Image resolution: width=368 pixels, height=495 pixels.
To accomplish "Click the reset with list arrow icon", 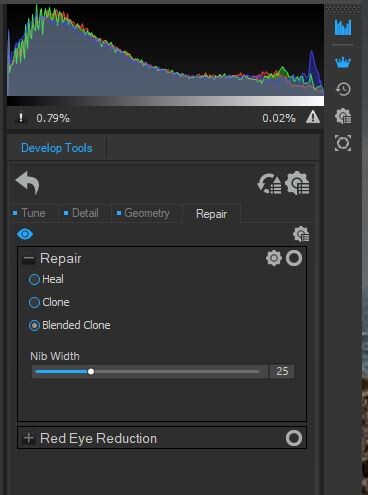I will (x=269, y=183).
